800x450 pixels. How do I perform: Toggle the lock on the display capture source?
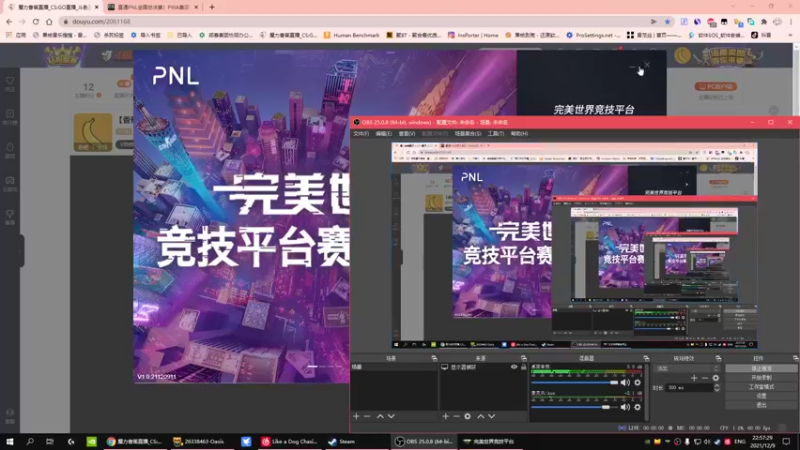[x=523, y=367]
